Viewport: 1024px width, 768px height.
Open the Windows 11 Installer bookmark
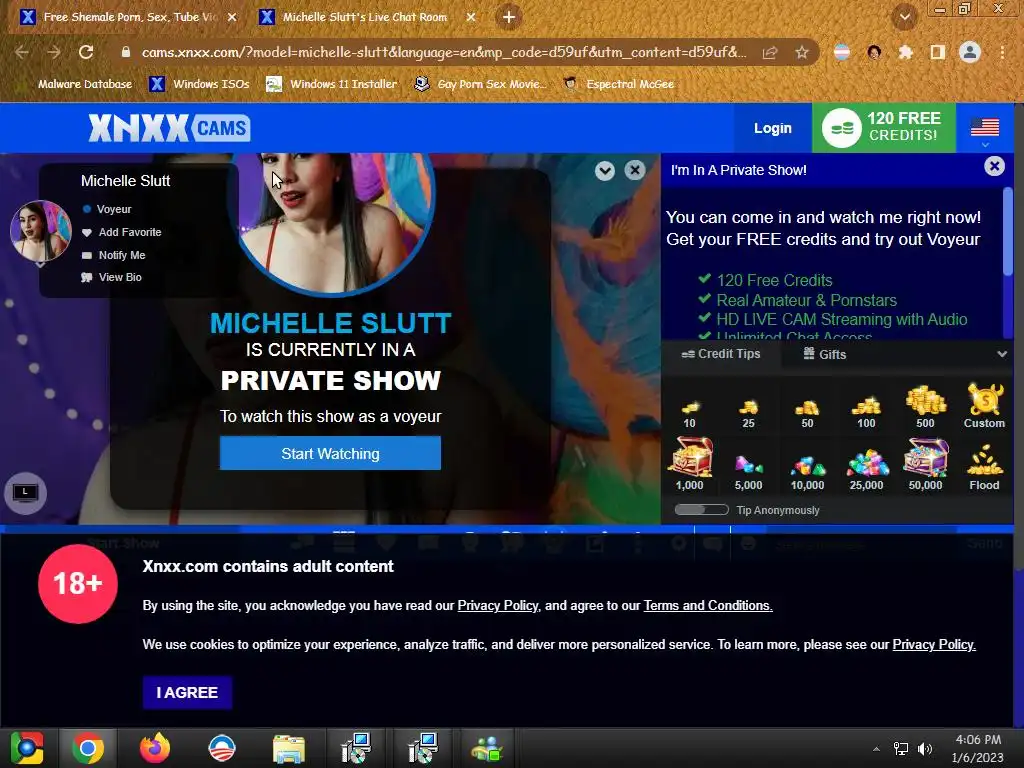point(332,84)
